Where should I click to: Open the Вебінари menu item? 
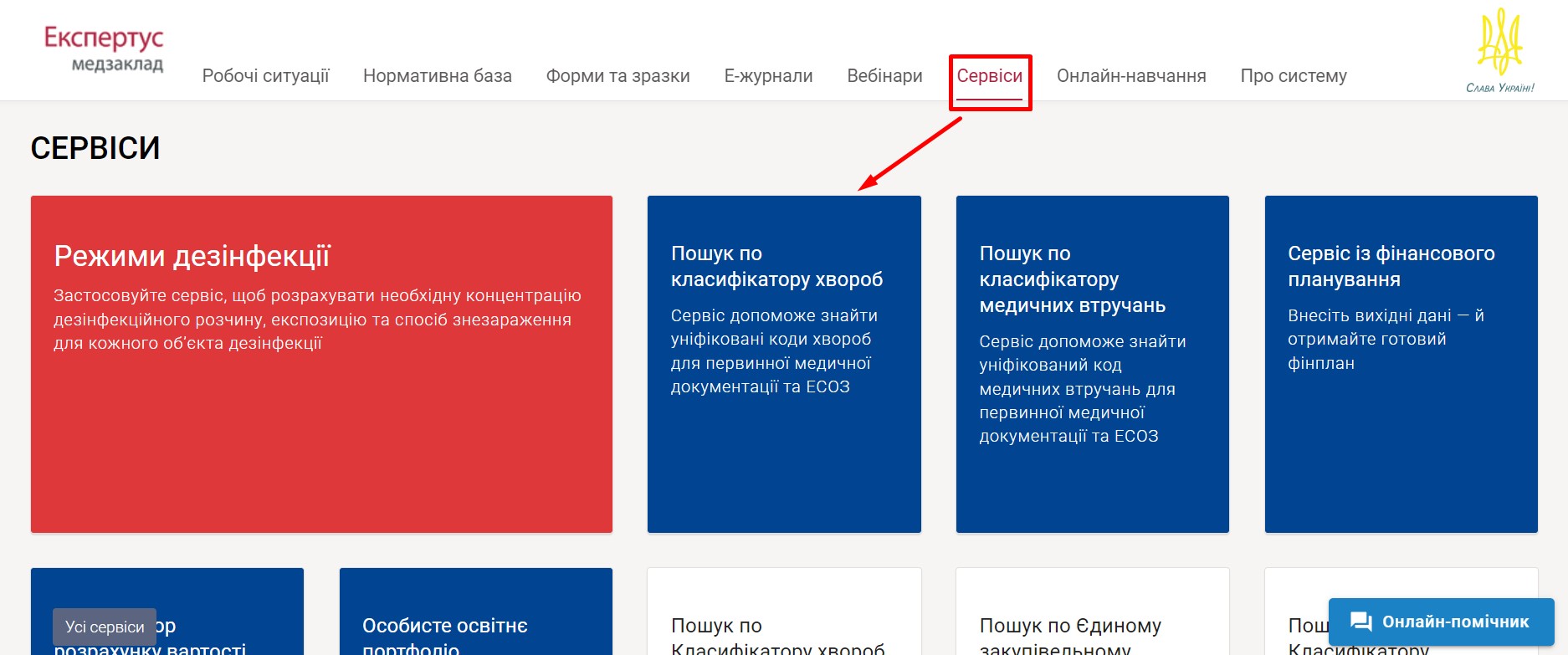884,76
